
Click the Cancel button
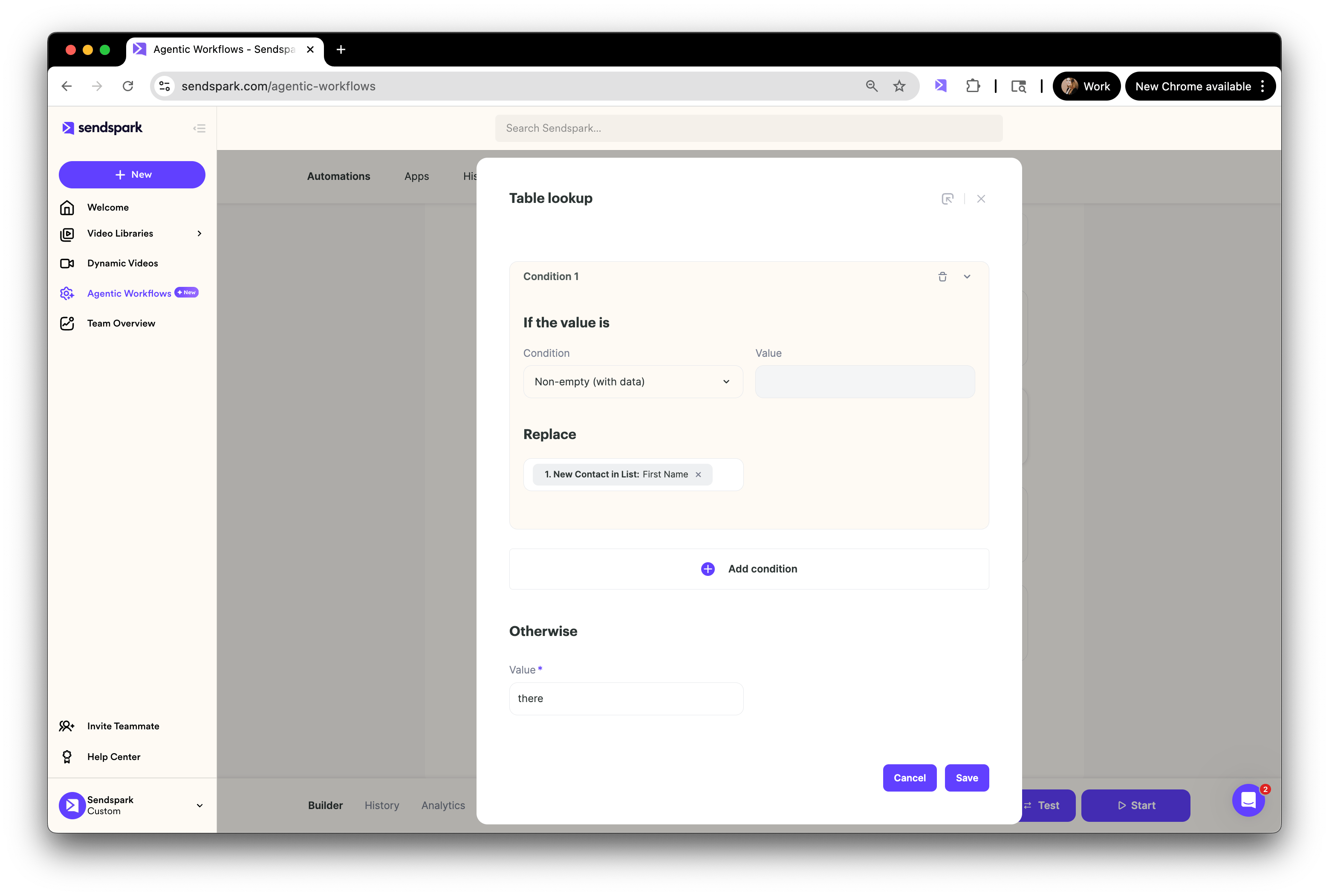pos(909,778)
